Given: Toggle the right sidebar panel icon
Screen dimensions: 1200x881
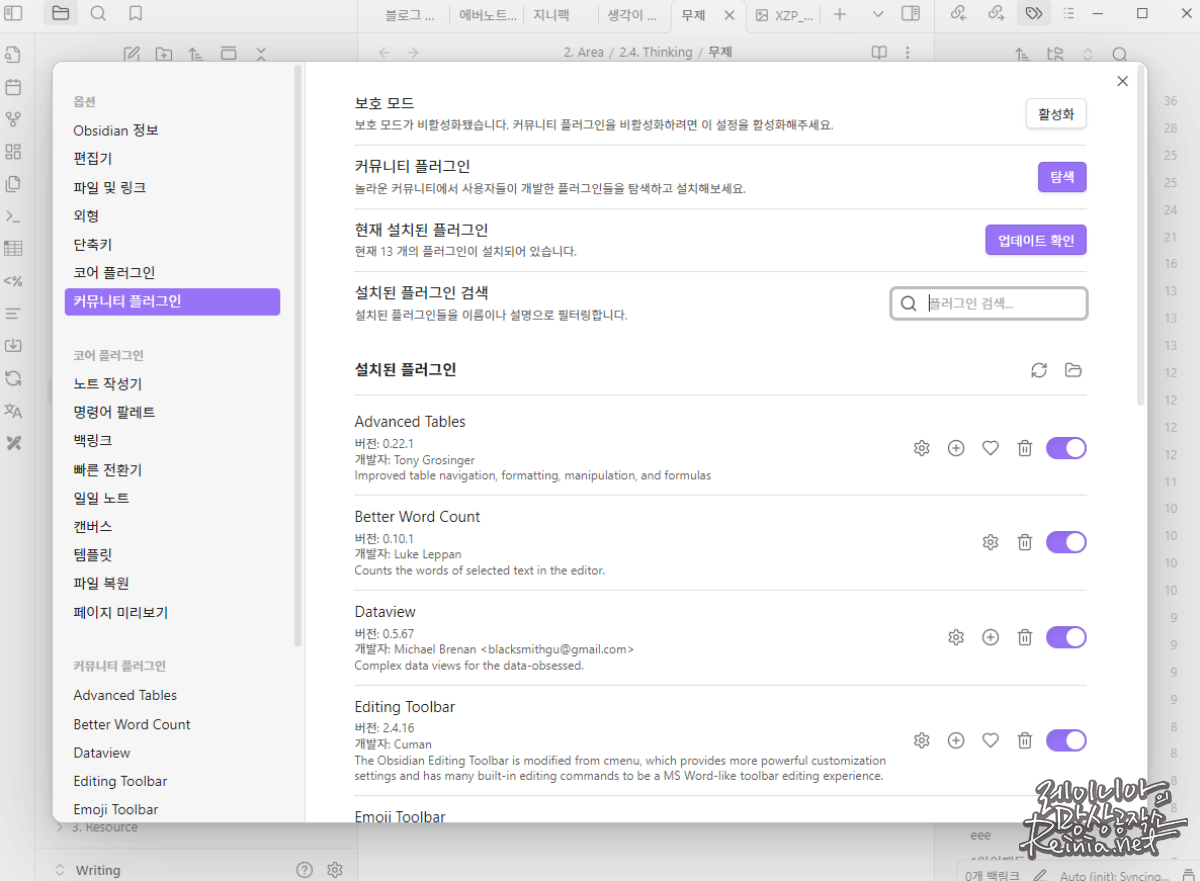Looking at the screenshot, I should pyautogui.click(x=910, y=14).
